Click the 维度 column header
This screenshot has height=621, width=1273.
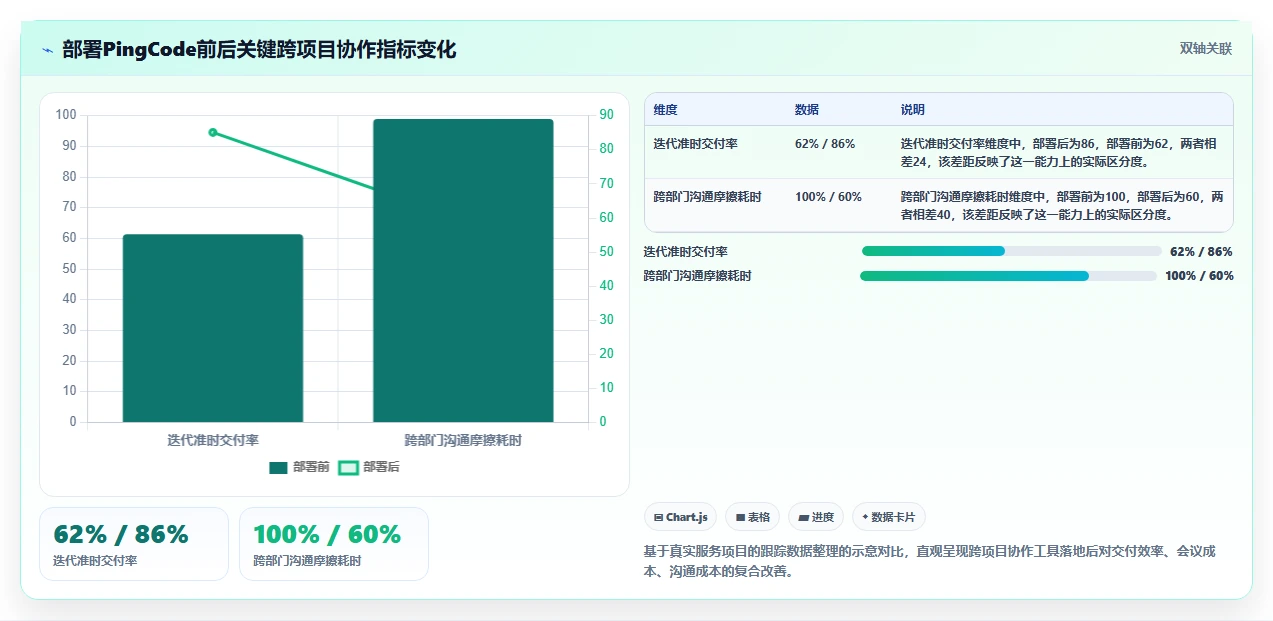point(665,110)
